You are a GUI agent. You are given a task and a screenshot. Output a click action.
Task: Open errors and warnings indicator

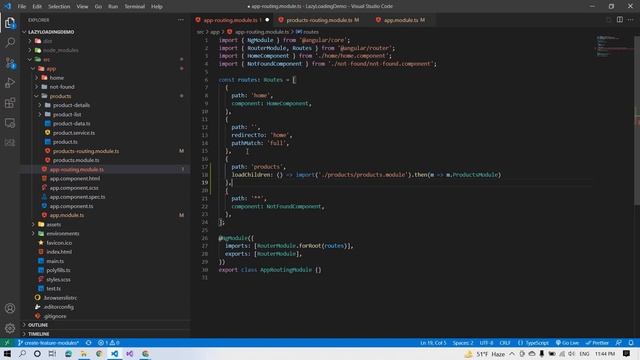pos(109,343)
